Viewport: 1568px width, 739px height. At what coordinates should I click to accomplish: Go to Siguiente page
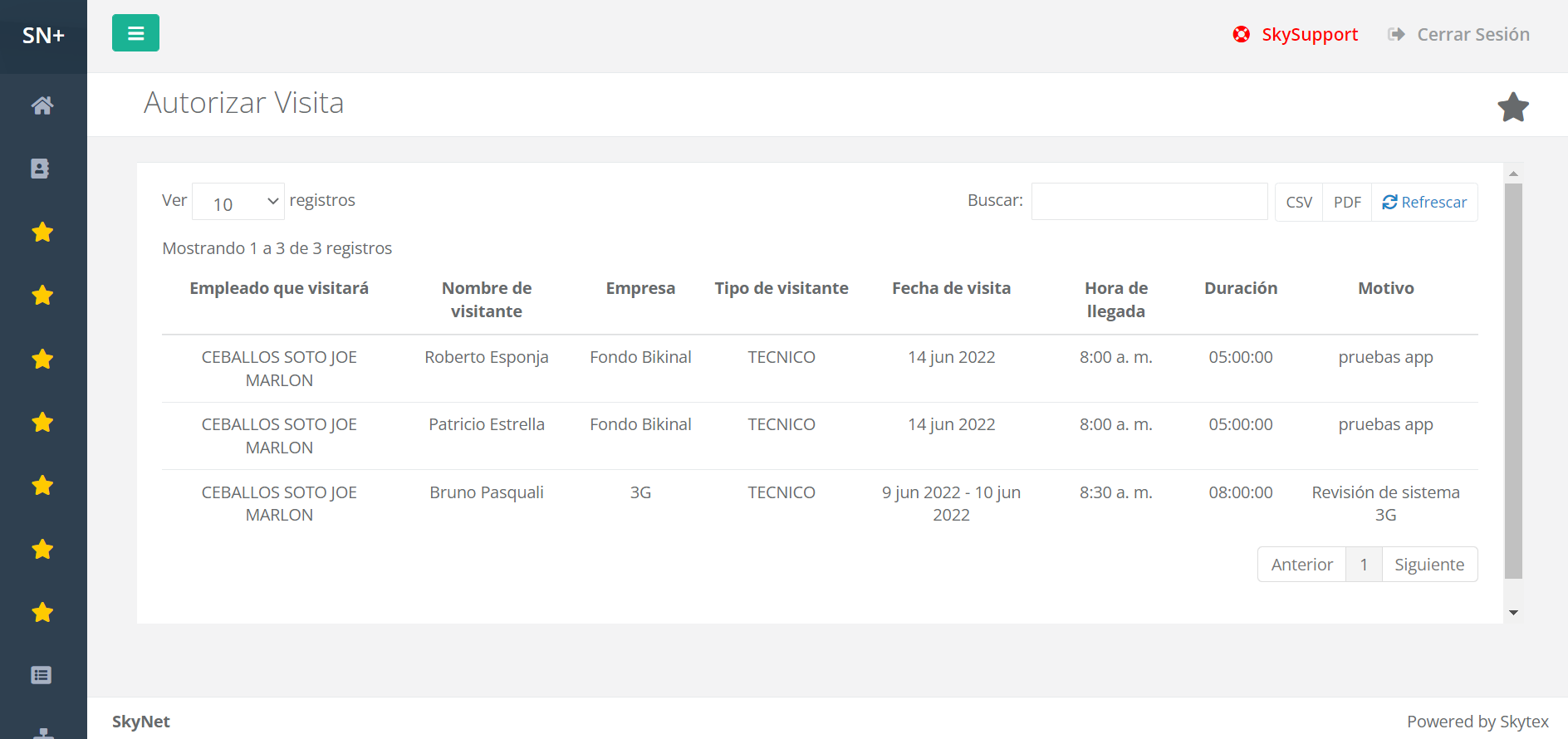click(x=1429, y=565)
